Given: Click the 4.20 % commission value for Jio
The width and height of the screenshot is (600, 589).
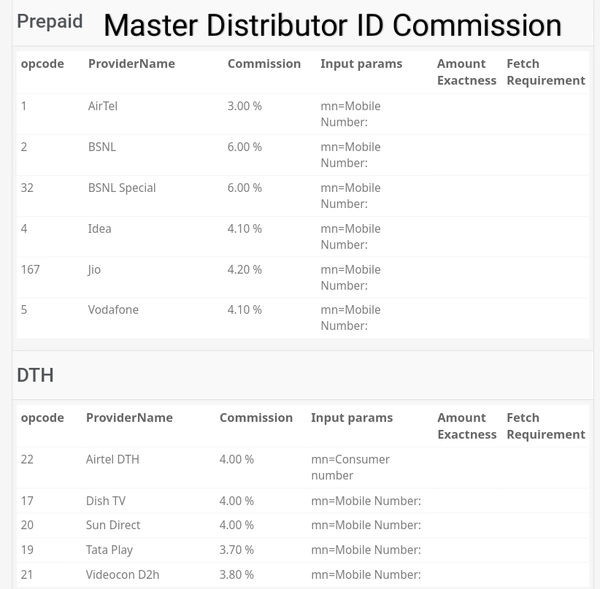Looking at the screenshot, I should [245, 270].
